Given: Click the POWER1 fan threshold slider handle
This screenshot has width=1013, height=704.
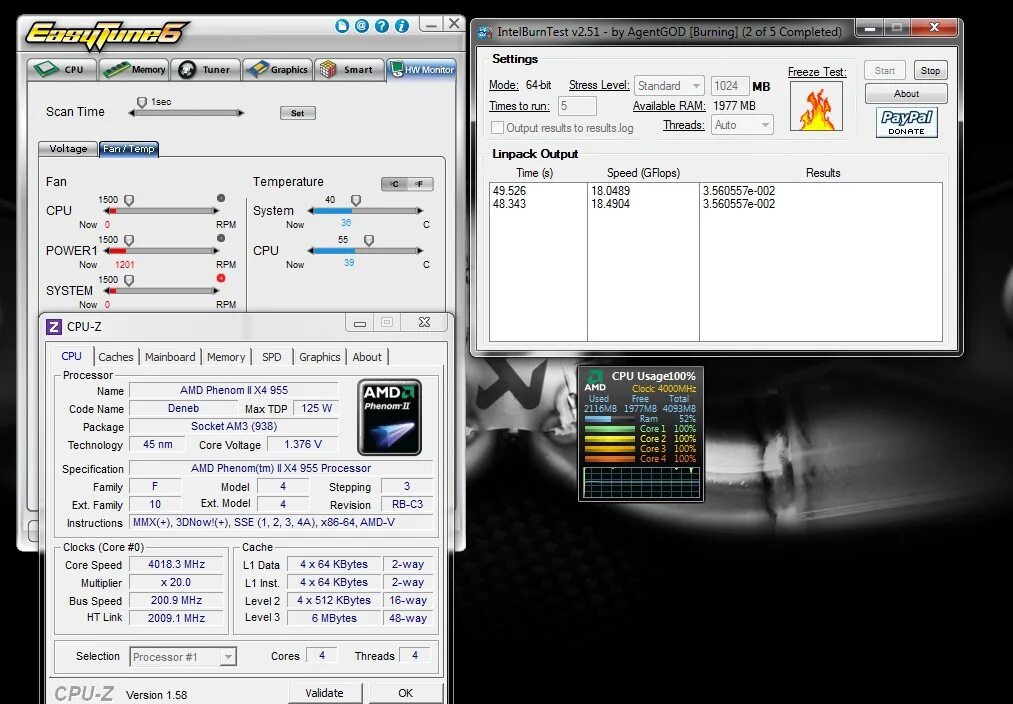Looking at the screenshot, I should (x=129, y=240).
